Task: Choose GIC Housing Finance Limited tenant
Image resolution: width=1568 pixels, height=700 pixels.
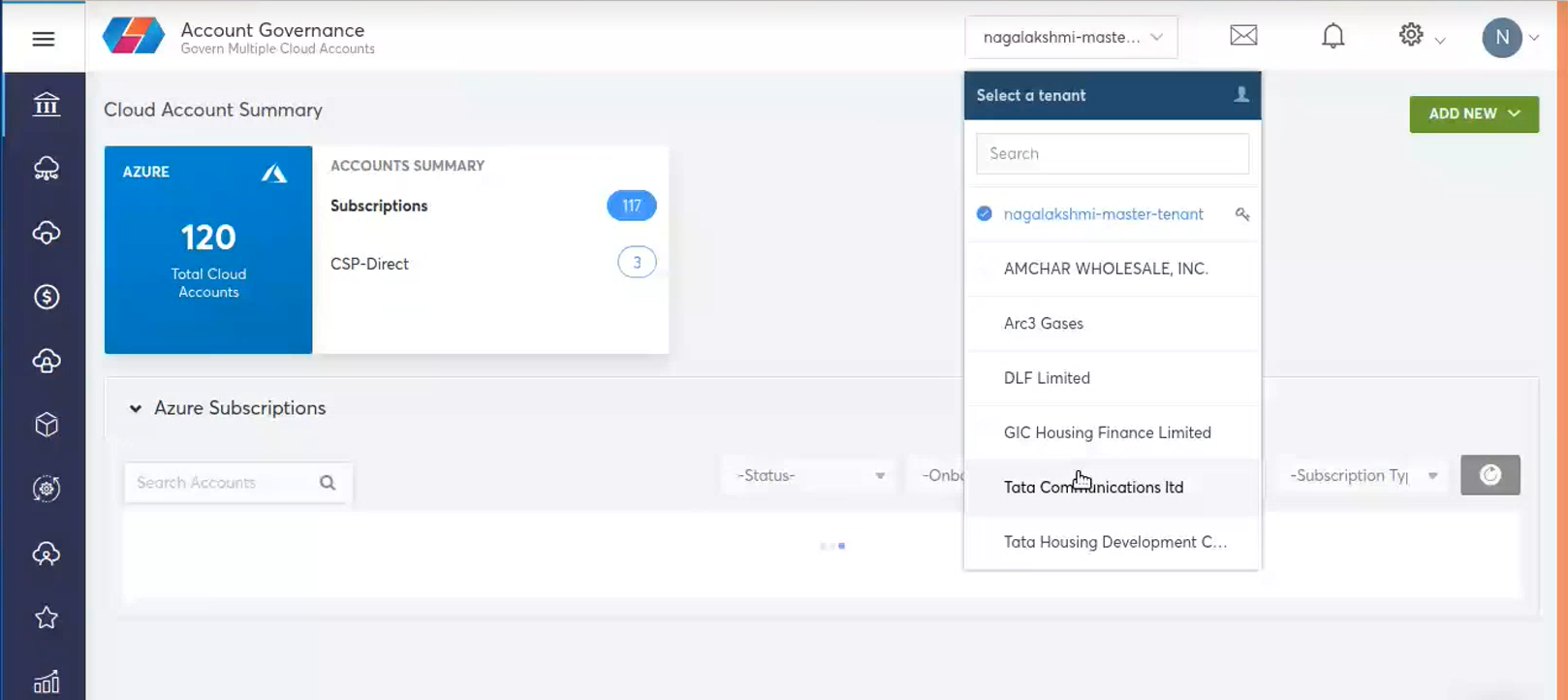Action: tap(1113, 432)
